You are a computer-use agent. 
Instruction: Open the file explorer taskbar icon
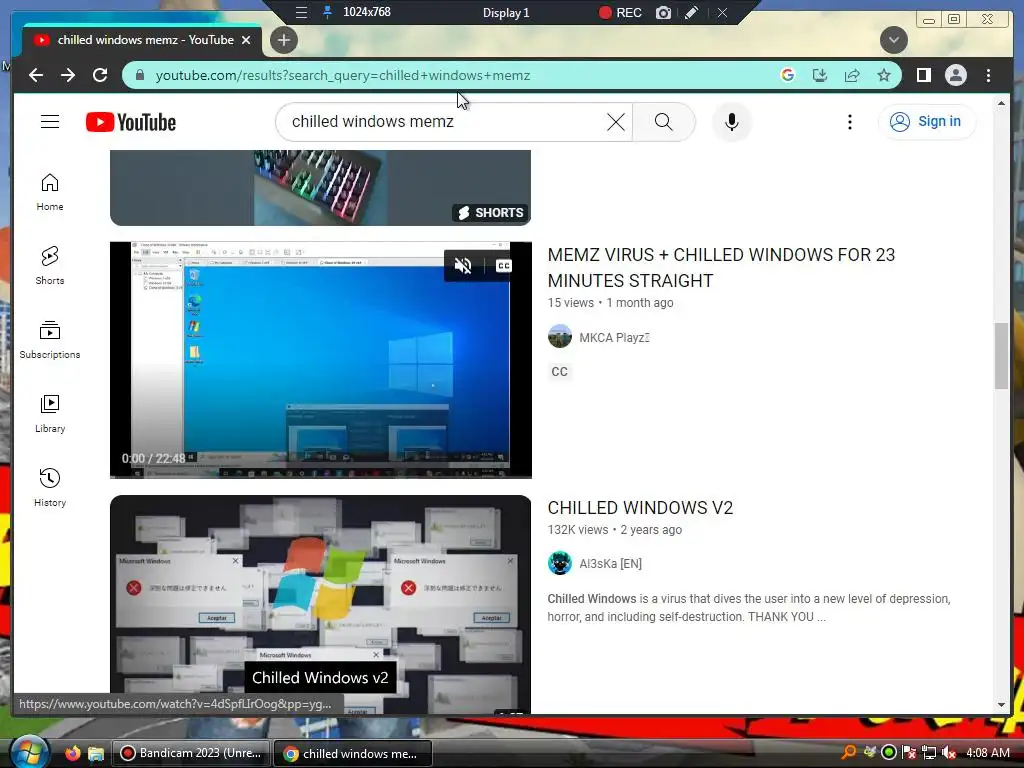pos(96,754)
